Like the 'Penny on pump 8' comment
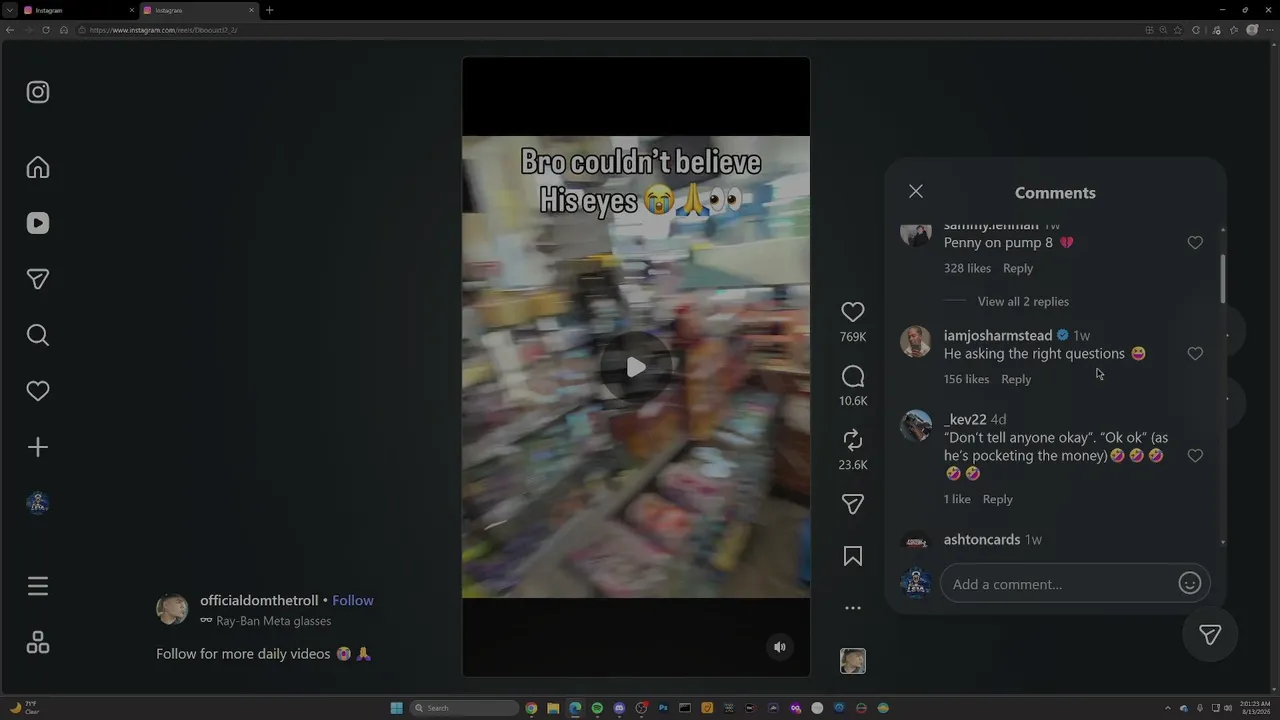The width and height of the screenshot is (1280, 720). coord(1195,243)
